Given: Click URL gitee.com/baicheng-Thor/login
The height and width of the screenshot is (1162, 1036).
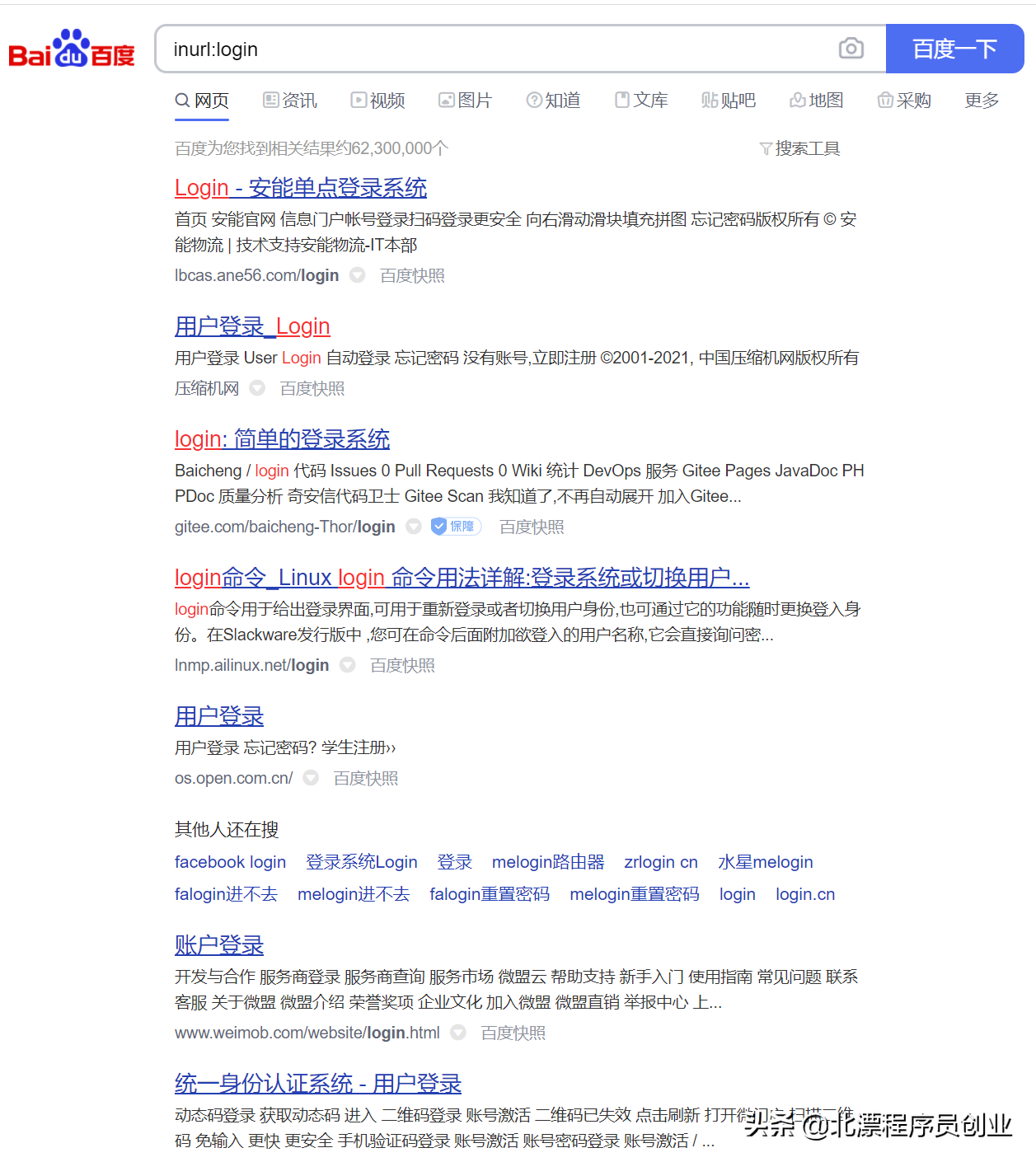Looking at the screenshot, I should 285,527.
